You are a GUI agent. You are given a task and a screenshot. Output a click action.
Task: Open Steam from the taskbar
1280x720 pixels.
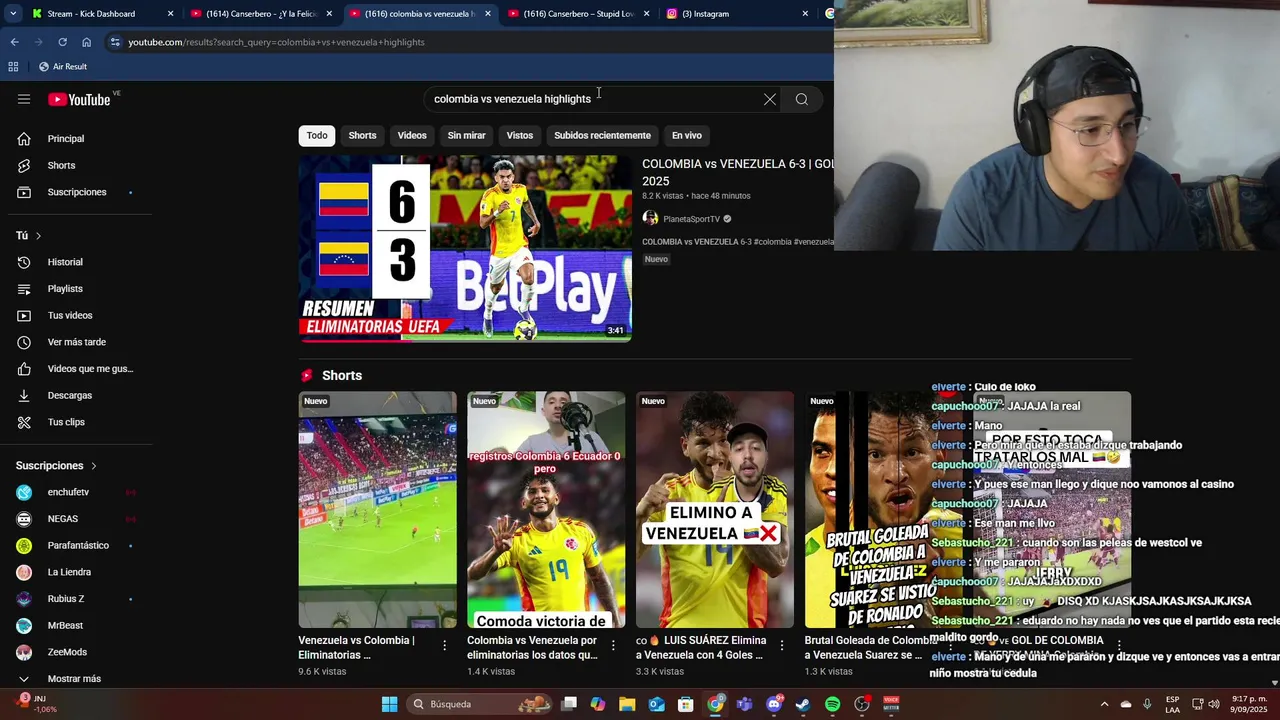[803, 704]
